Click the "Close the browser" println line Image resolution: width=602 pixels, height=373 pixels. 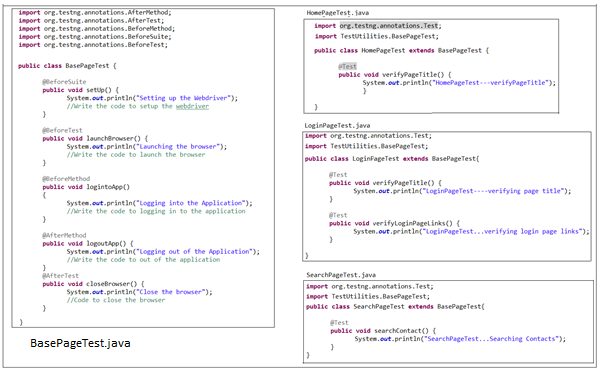pyautogui.click(x=139, y=292)
